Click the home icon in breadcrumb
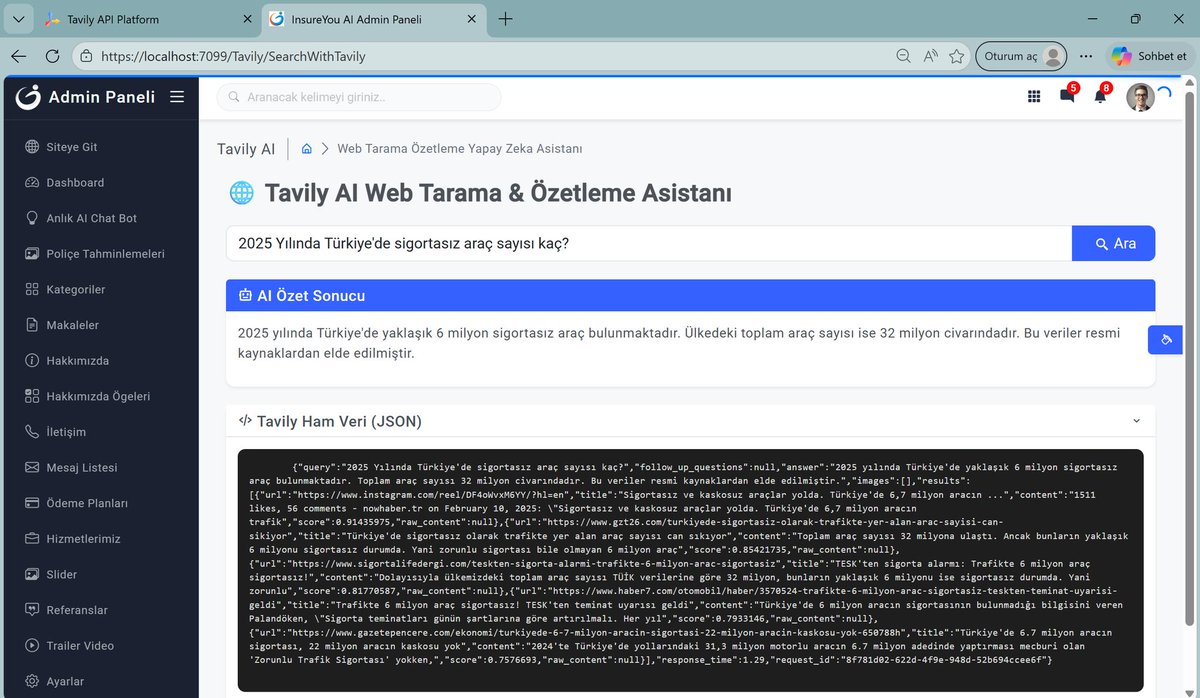This screenshot has width=1200, height=698. pos(307,149)
